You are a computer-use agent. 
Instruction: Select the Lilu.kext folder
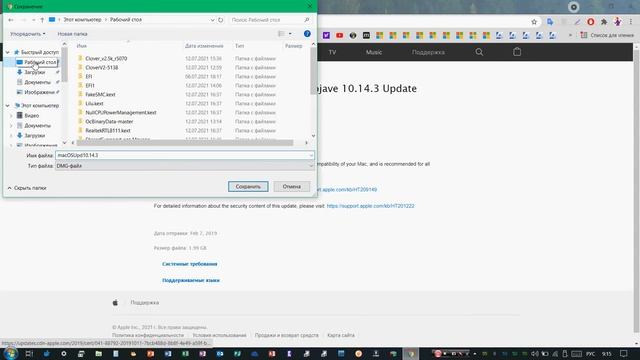(94, 104)
